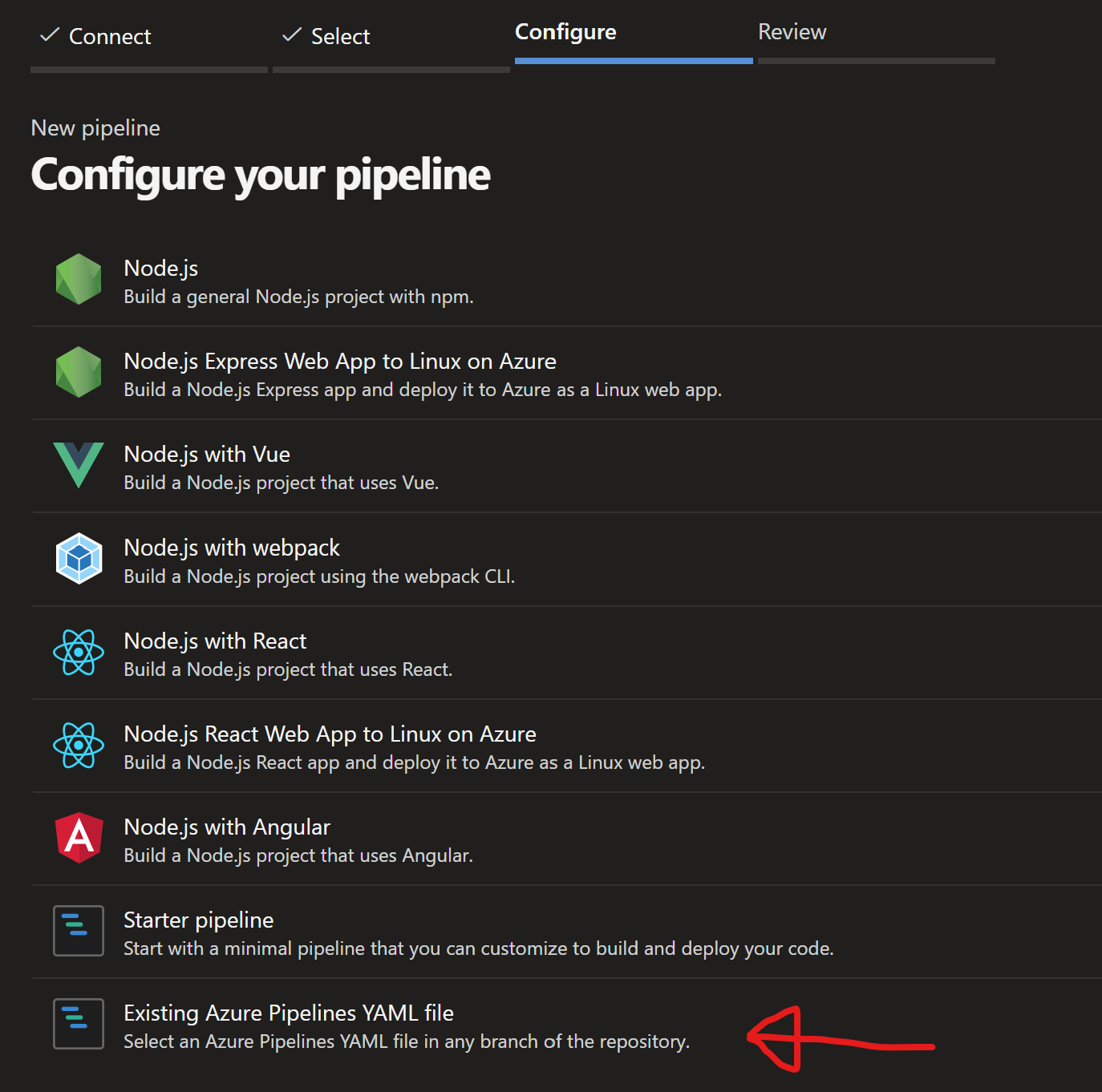Viewport: 1102px width, 1092px height.
Task: Choose the Node.js with Vue template
Action: pos(207,455)
